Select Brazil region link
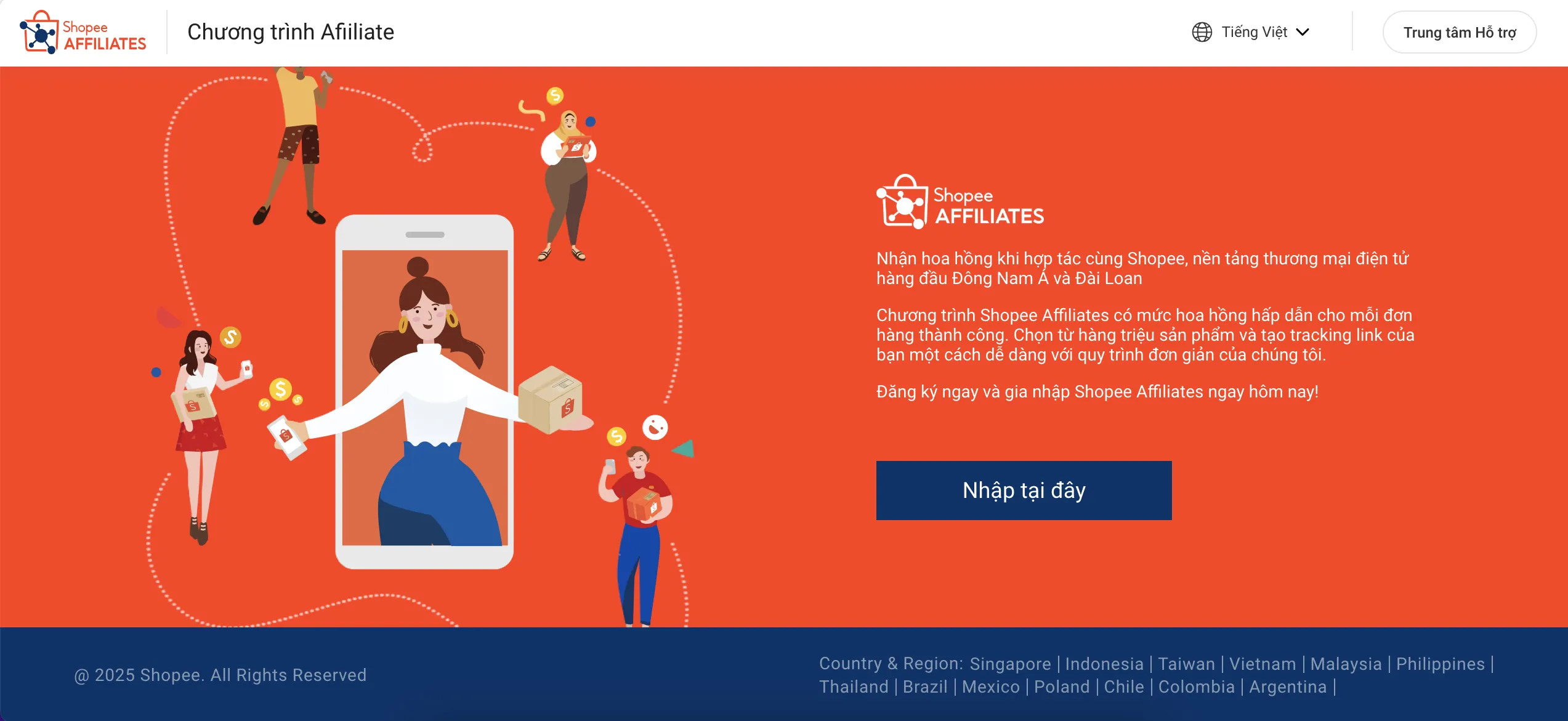The height and width of the screenshot is (721, 1568). (x=925, y=686)
